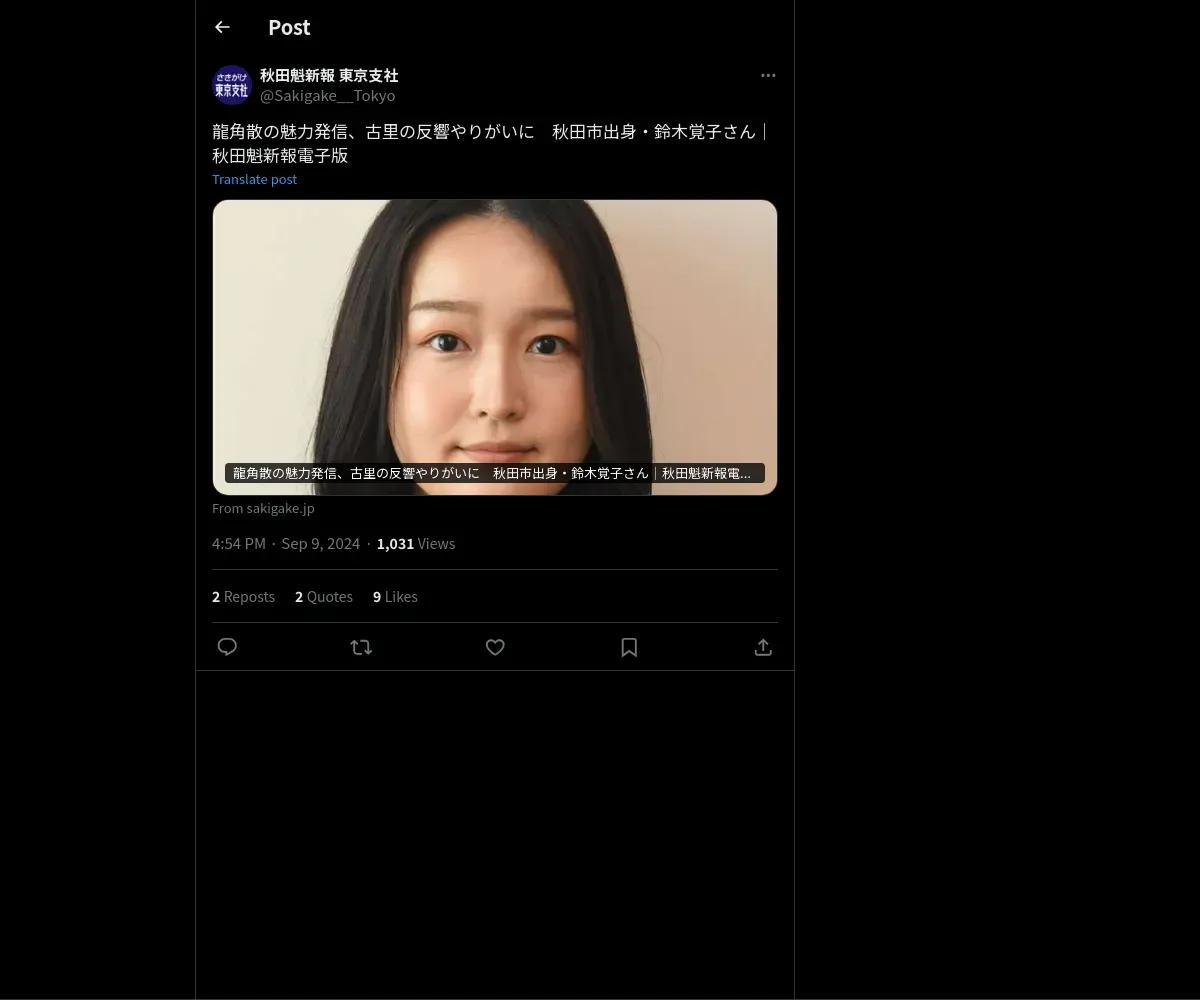Bookmark this post
This screenshot has width=1200, height=1000.
point(629,647)
